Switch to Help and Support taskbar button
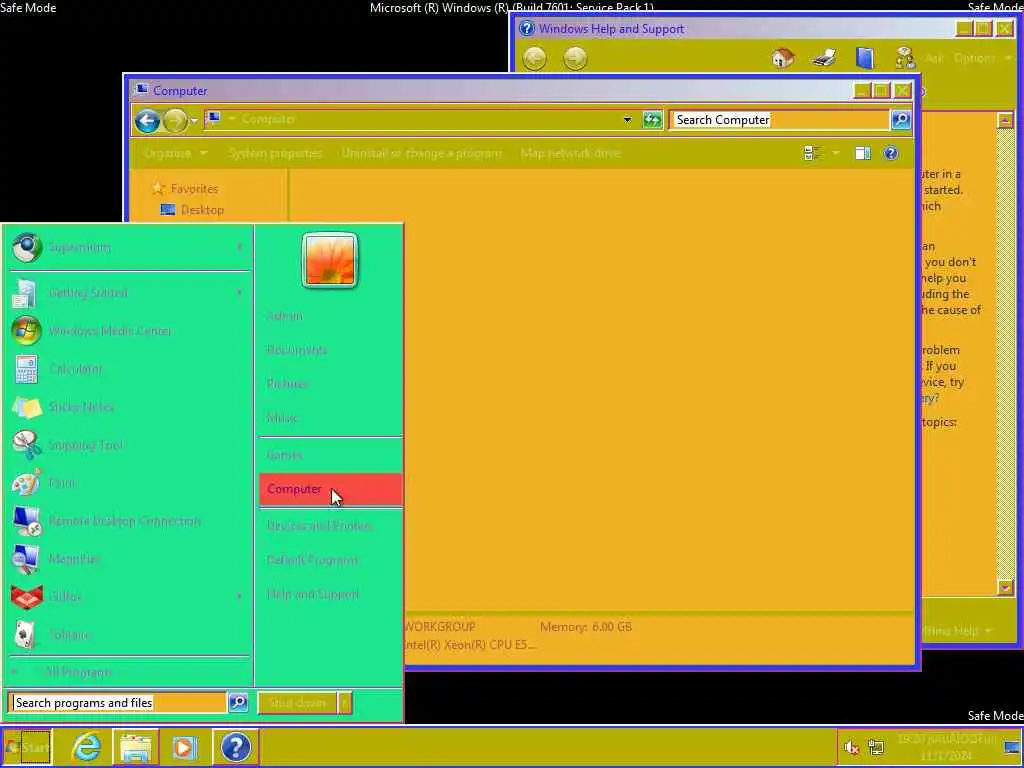 click(236, 746)
